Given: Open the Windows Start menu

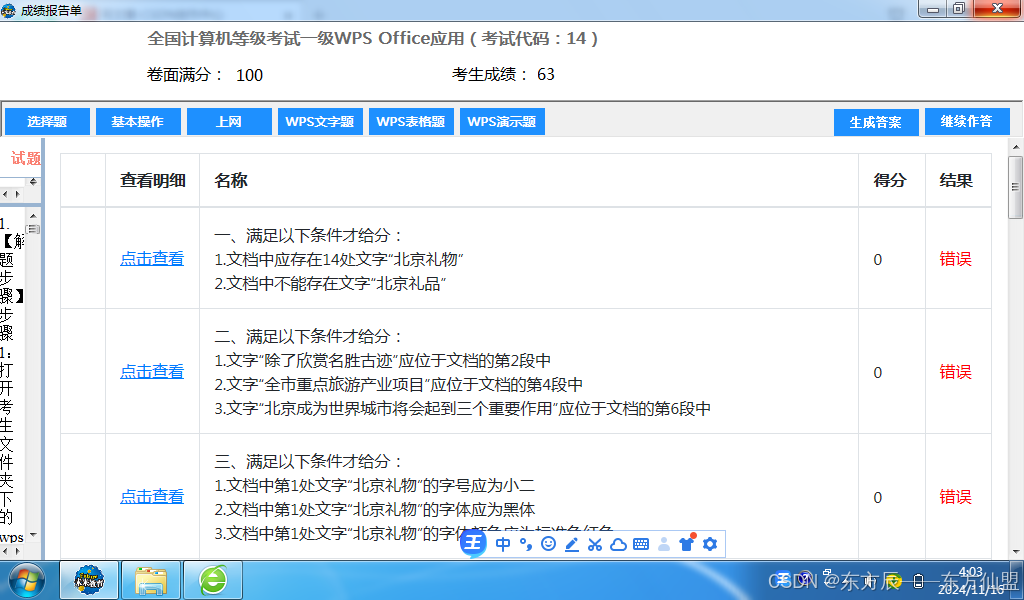Looking at the screenshot, I should (26, 580).
